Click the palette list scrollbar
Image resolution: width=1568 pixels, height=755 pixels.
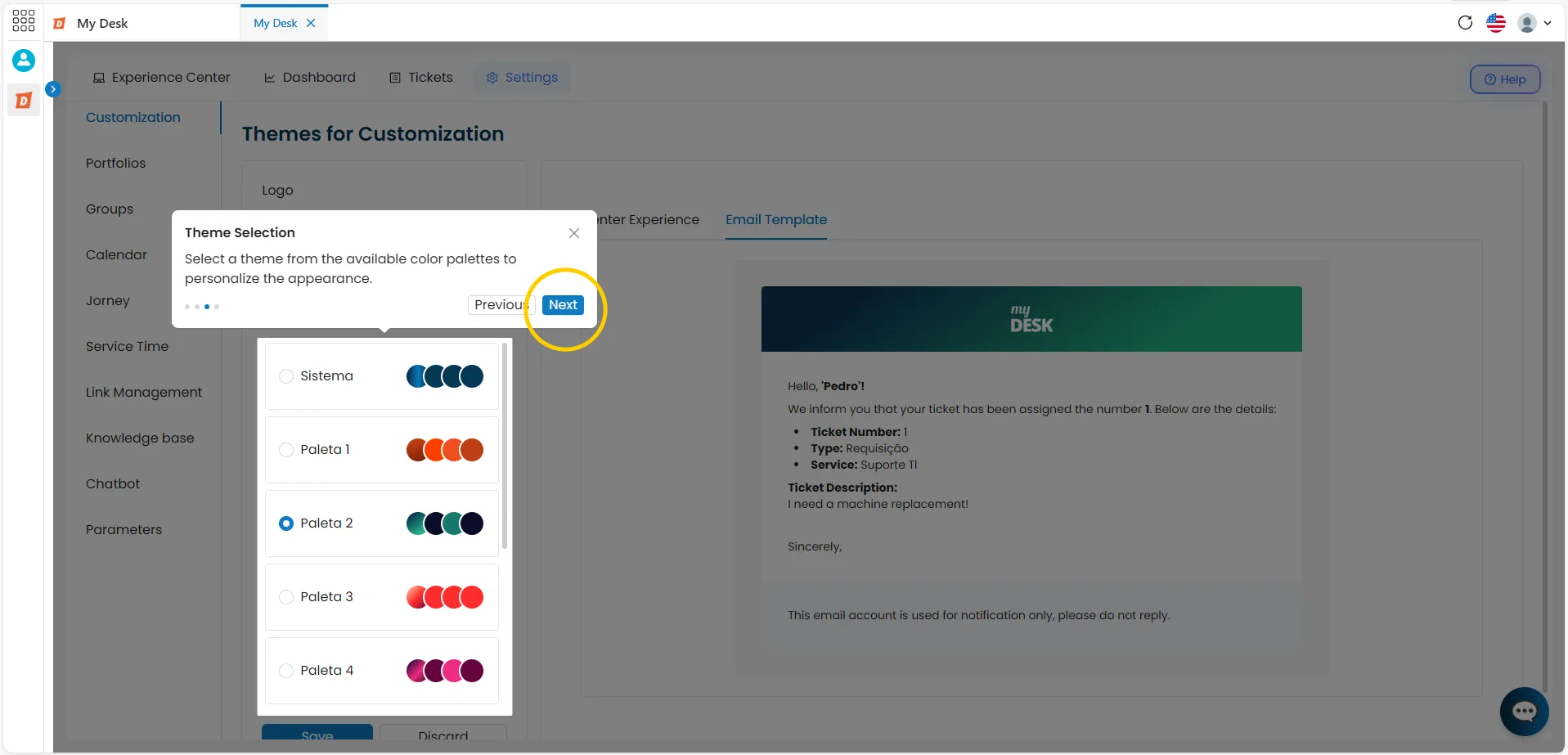click(505, 446)
